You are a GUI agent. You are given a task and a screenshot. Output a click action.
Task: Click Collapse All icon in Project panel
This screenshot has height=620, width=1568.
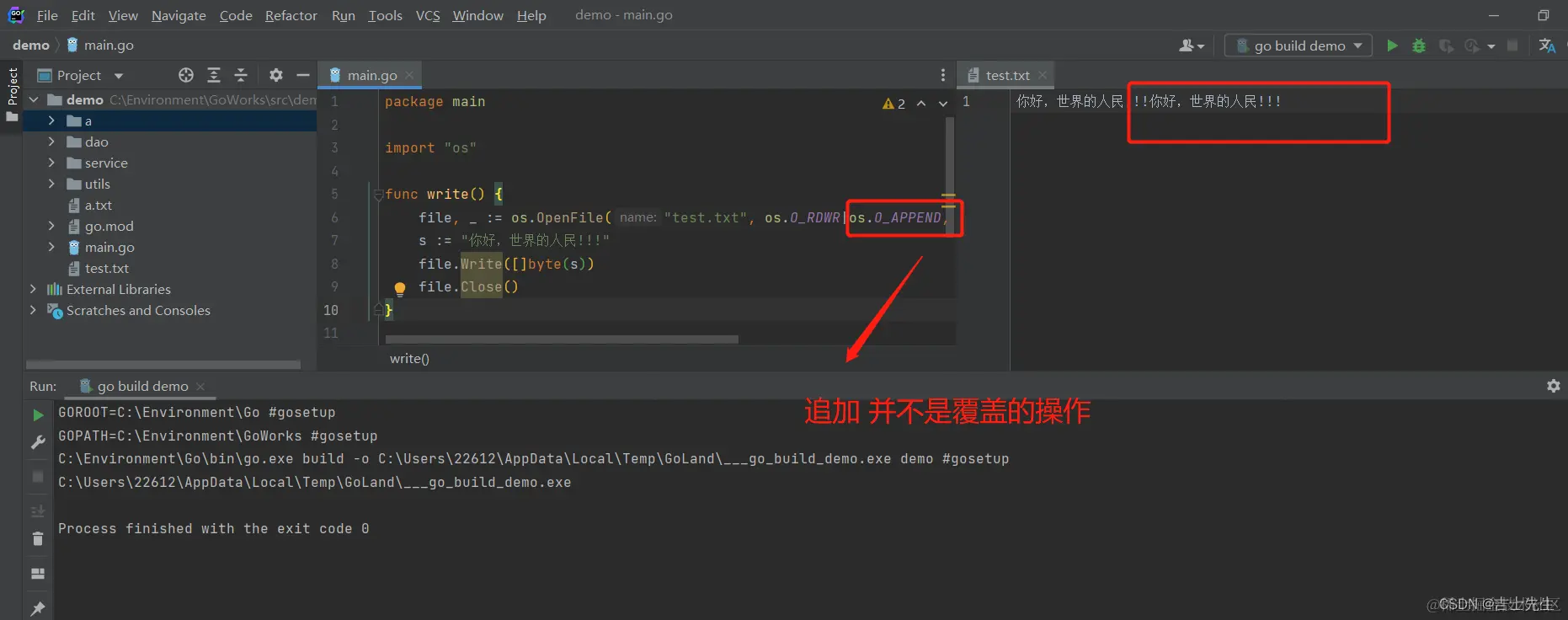click(241, 76)
